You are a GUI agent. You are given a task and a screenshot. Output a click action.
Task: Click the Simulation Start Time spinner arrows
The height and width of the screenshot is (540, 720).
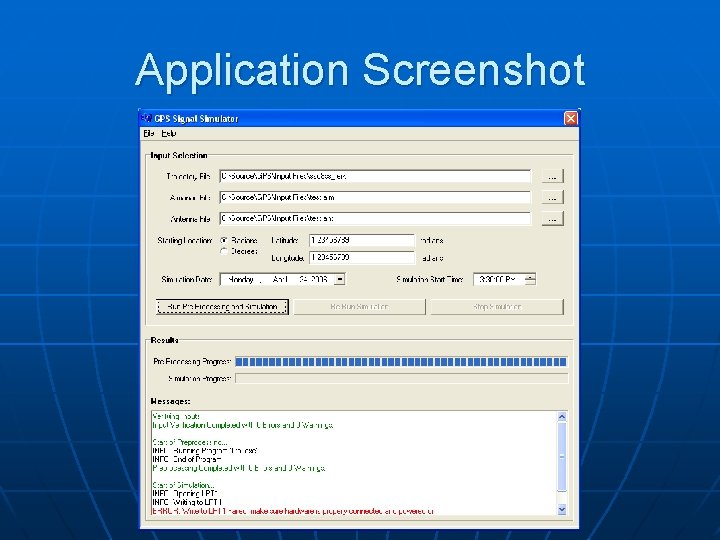pyautogui.click(x=530, y=279)
